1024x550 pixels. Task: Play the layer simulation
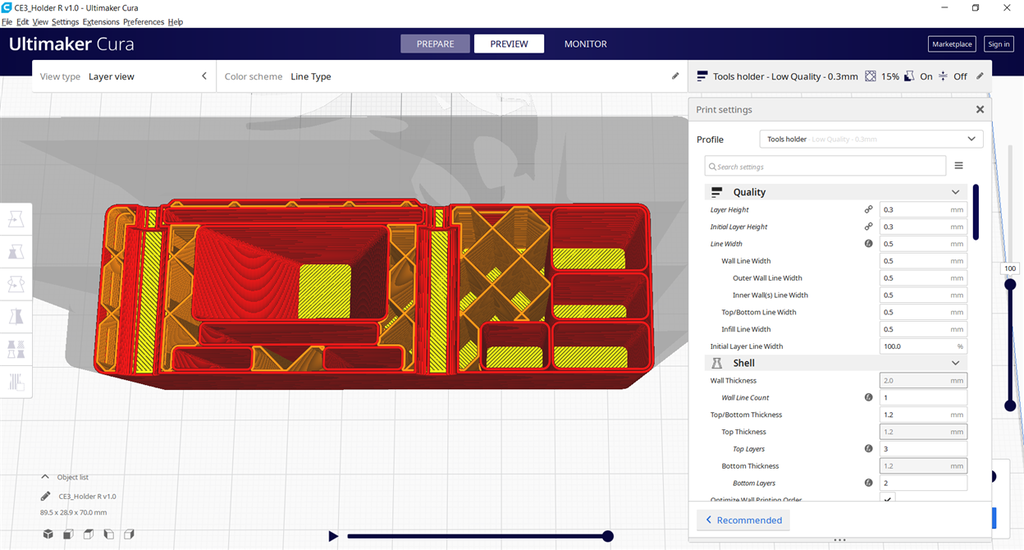click(x=333, y=537)
